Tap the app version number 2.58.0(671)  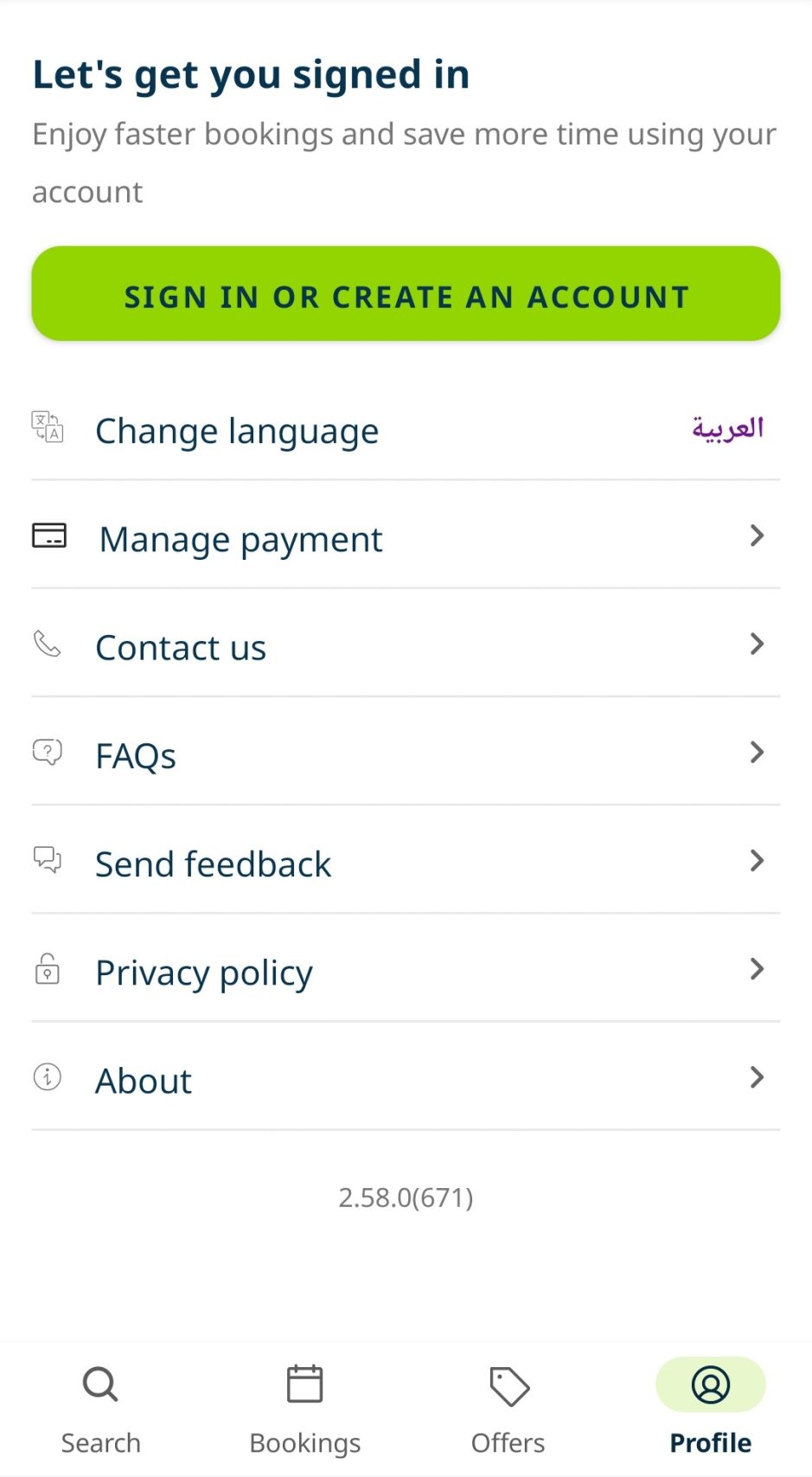(x=406, y=1198)
